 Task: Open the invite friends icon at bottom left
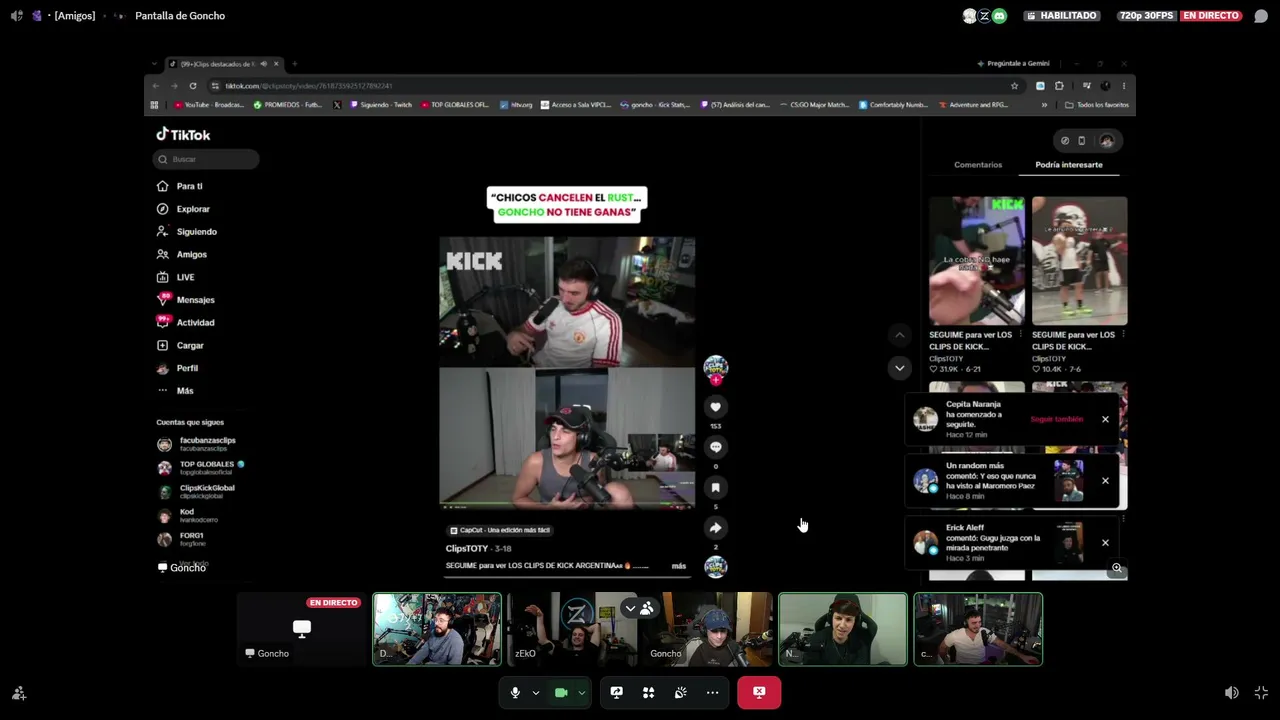pyautogui.click(x=18, y=692)
